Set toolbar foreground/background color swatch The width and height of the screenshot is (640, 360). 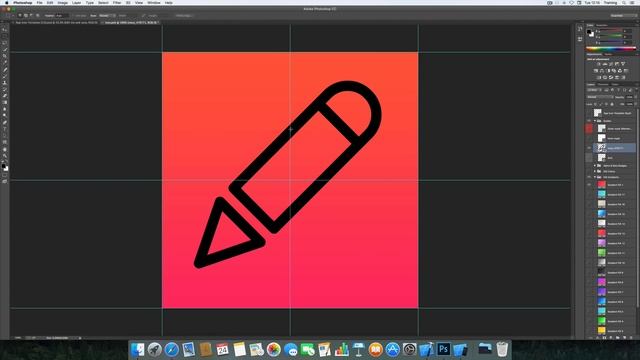coord(4,166)
